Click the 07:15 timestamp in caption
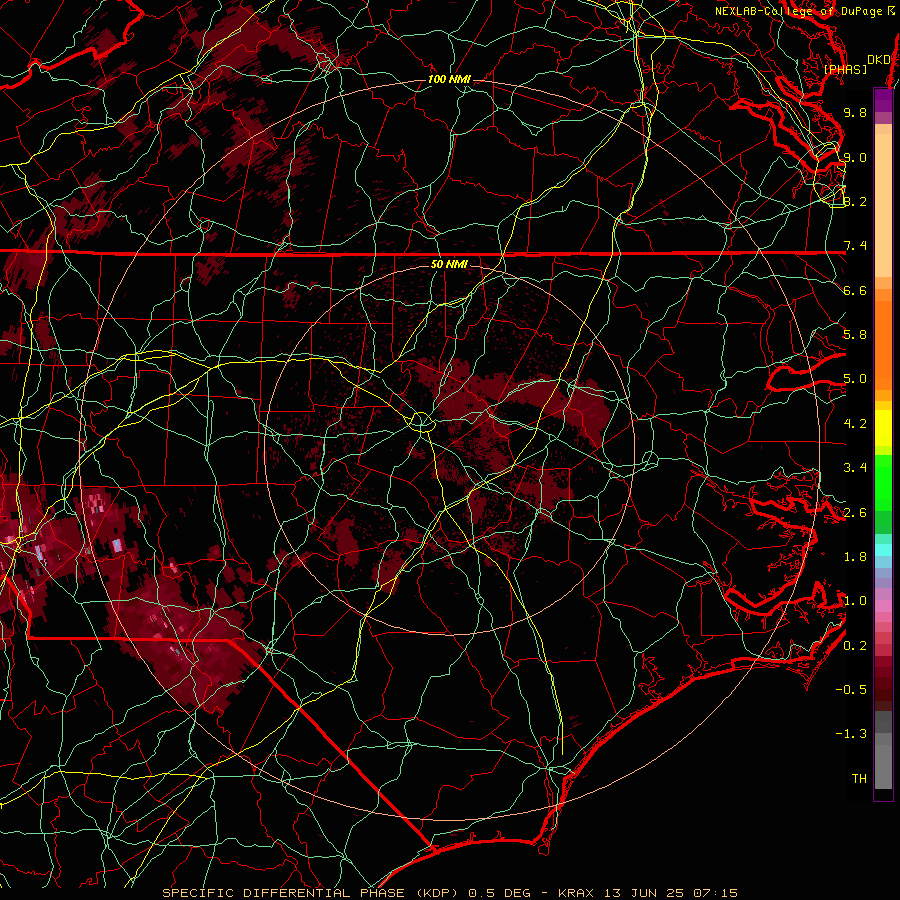 [x=715, y=893]
